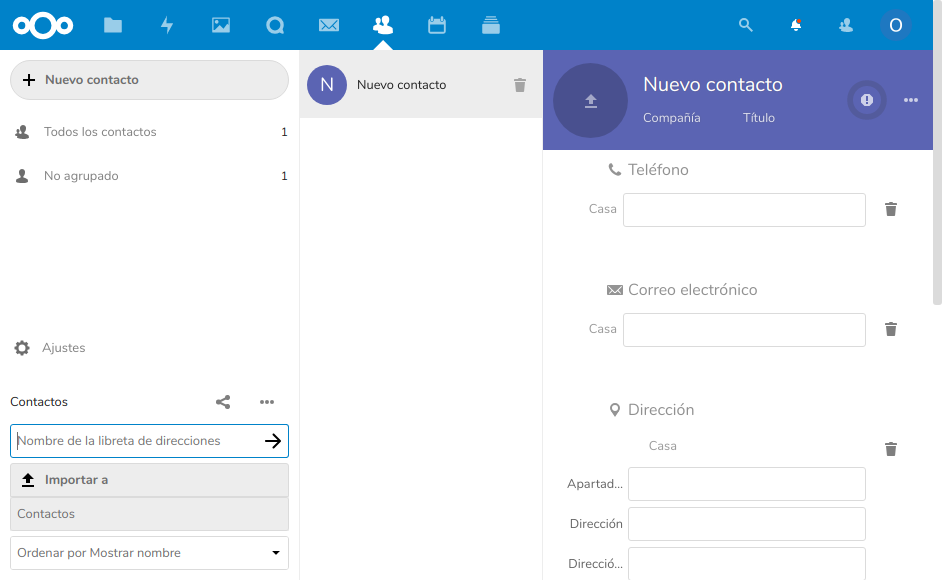Open Ajustes settings
This screenshot has width=942, height=580.
coord(63,348)
